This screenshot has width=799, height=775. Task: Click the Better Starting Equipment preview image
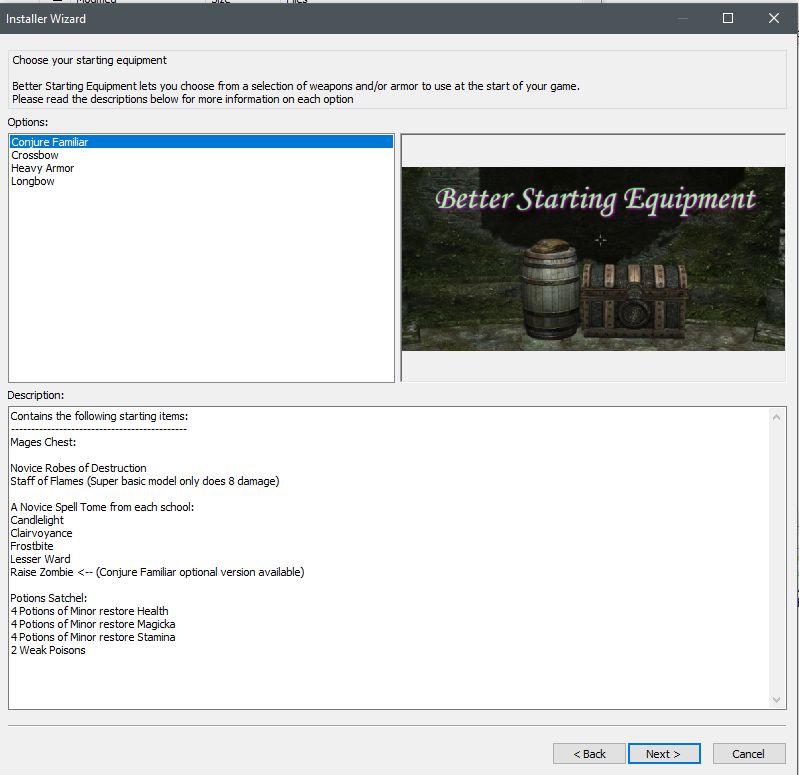point(593,259)
